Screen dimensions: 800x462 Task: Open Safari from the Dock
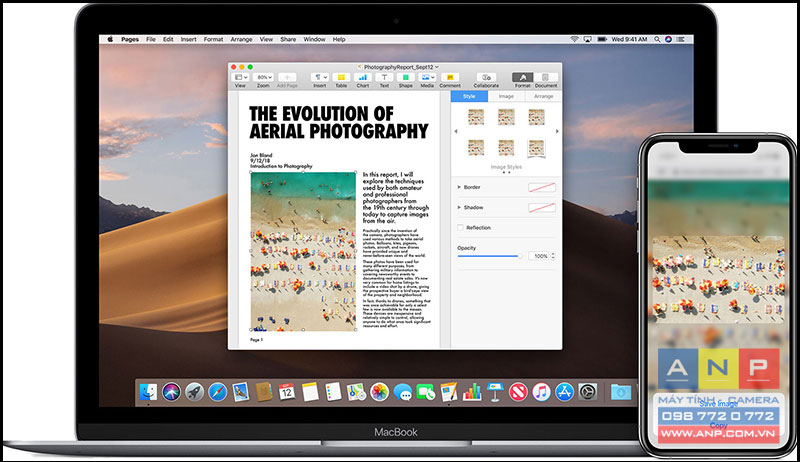[218, 392]
